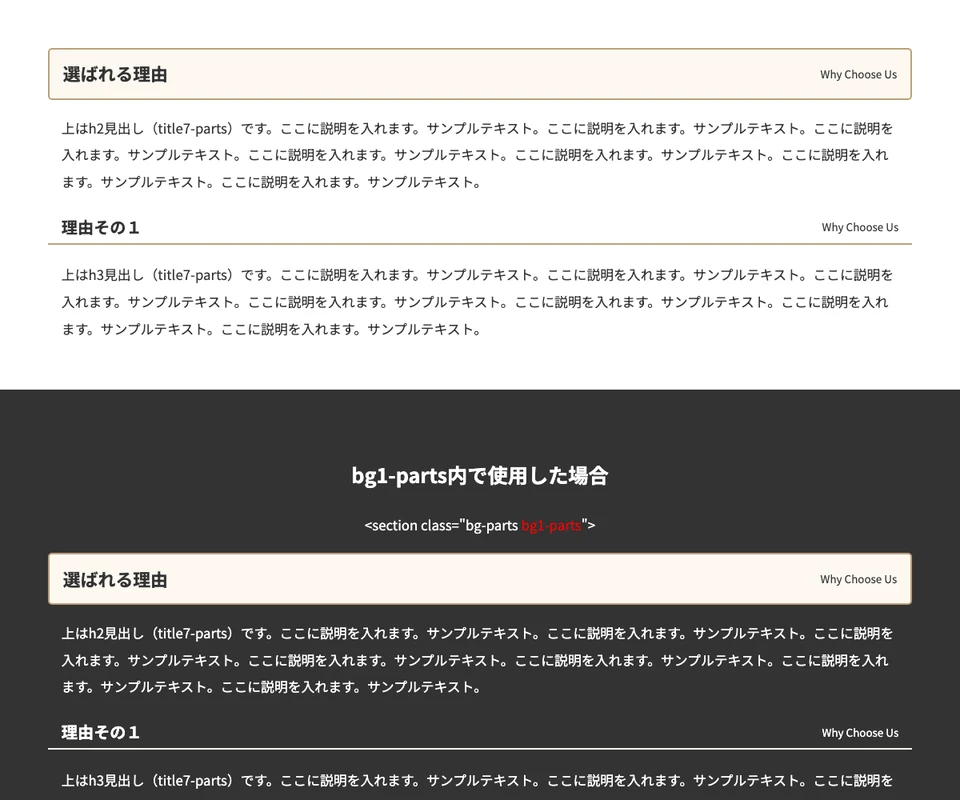Click the "選ばれる理由" heading in the dark section
This screenshot has height=800, width=960.
tap(114, 579)
